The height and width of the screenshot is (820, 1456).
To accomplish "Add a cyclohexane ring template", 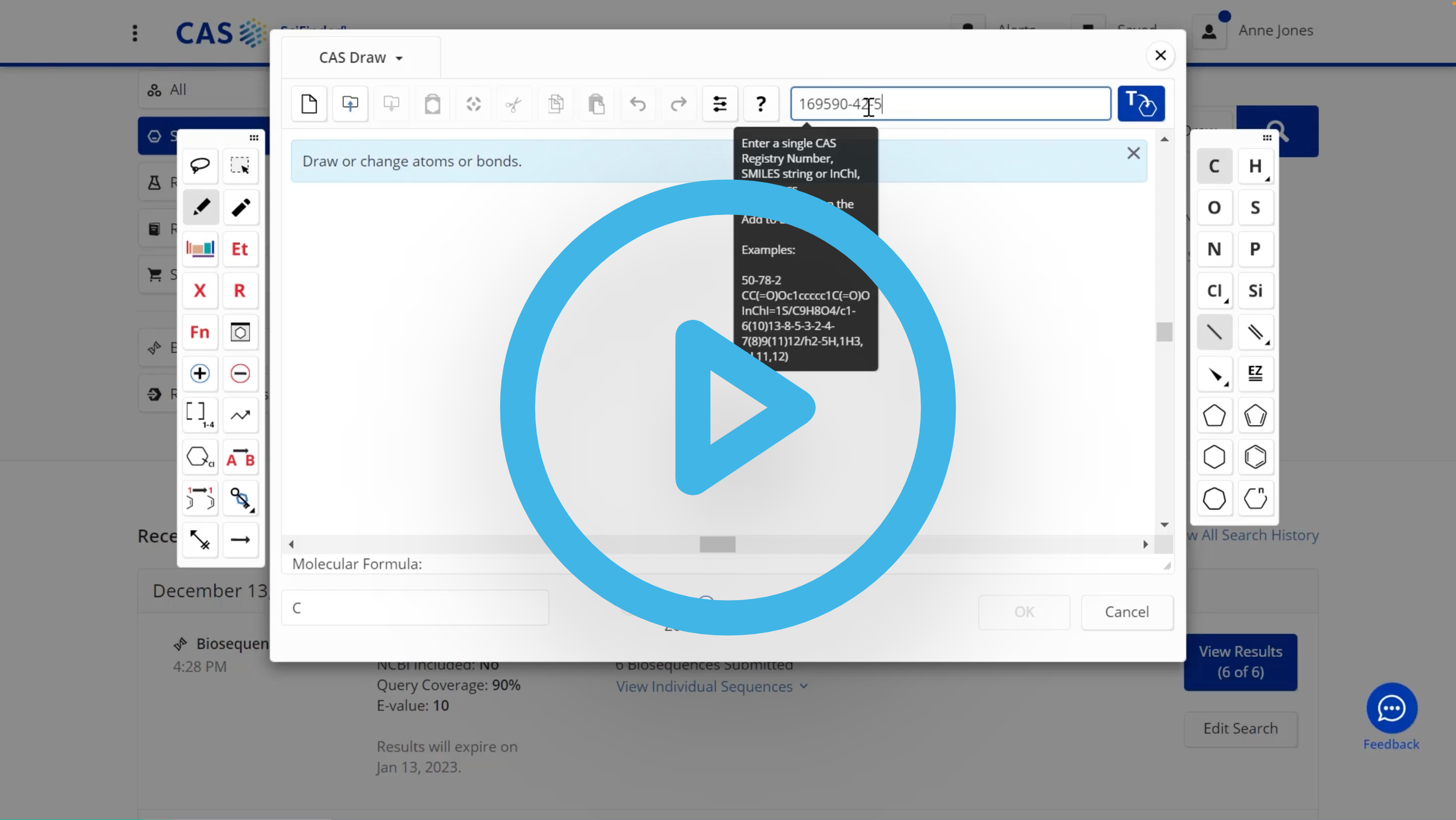I will point(1214,456).
